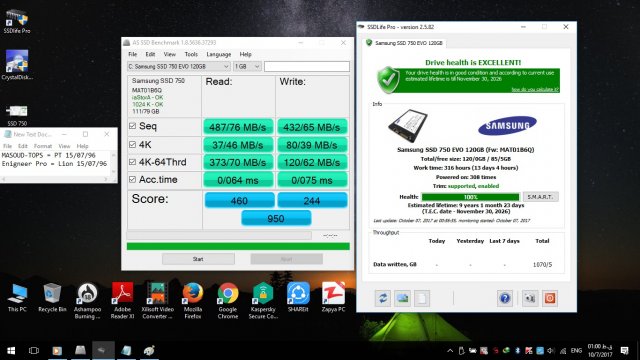
Task: Launch Mozilla Firefox desktop shortcut
Action: point(193,301)
